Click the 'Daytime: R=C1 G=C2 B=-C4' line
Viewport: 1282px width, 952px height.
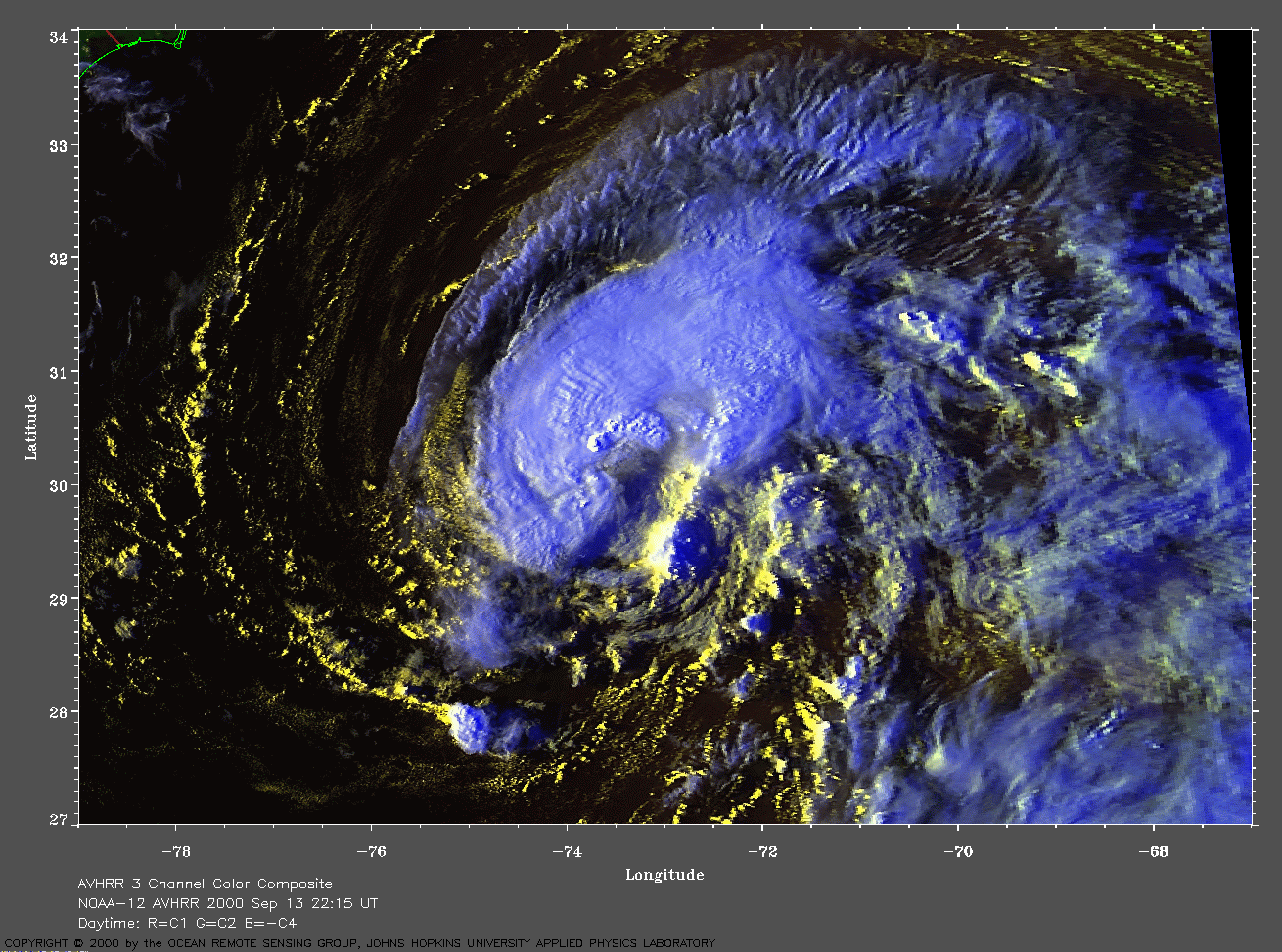click(187, 923)
